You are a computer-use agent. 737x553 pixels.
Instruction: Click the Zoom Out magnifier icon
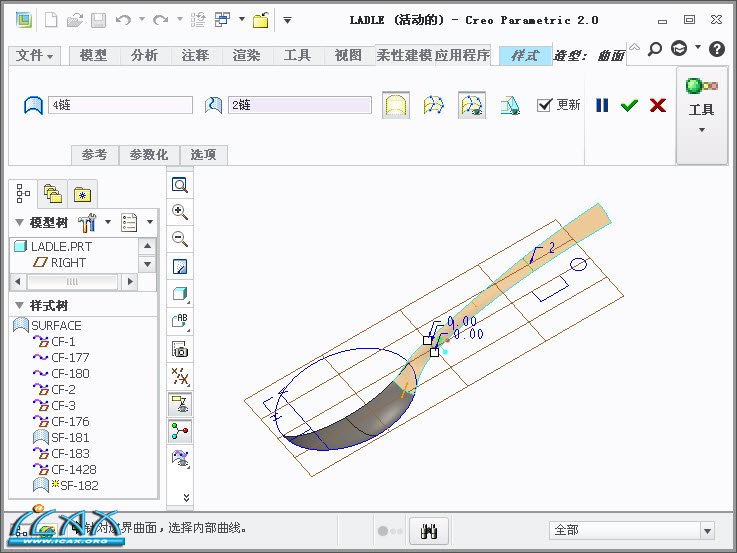pos(180,239)
